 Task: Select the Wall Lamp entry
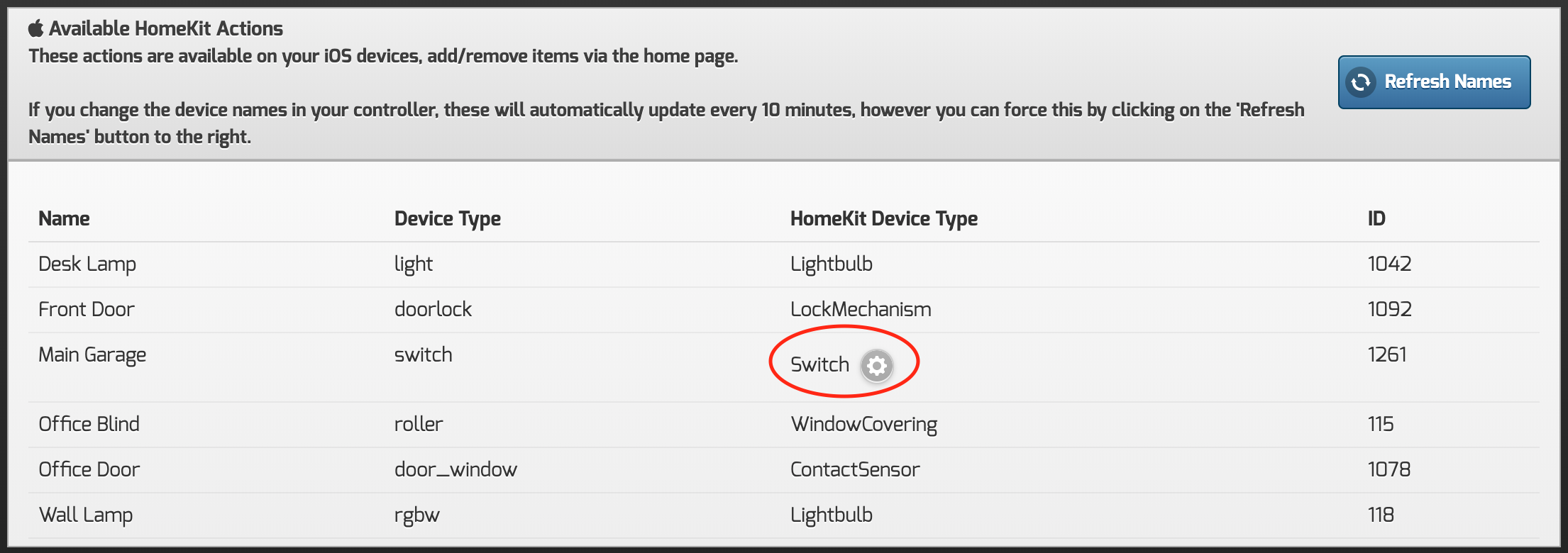[x=86, y=515]
